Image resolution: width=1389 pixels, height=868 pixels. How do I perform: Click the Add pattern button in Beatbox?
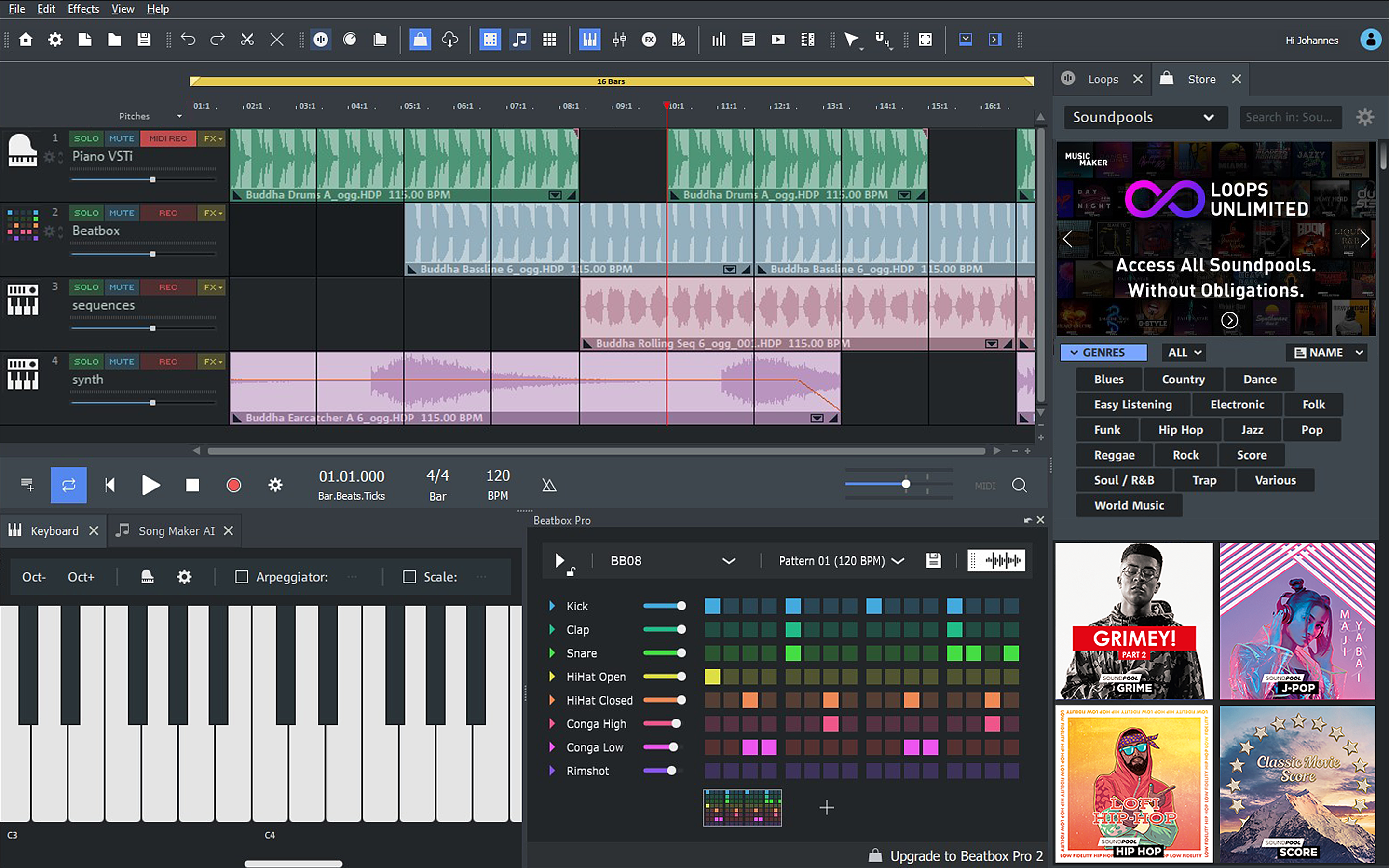coord(826,807)
